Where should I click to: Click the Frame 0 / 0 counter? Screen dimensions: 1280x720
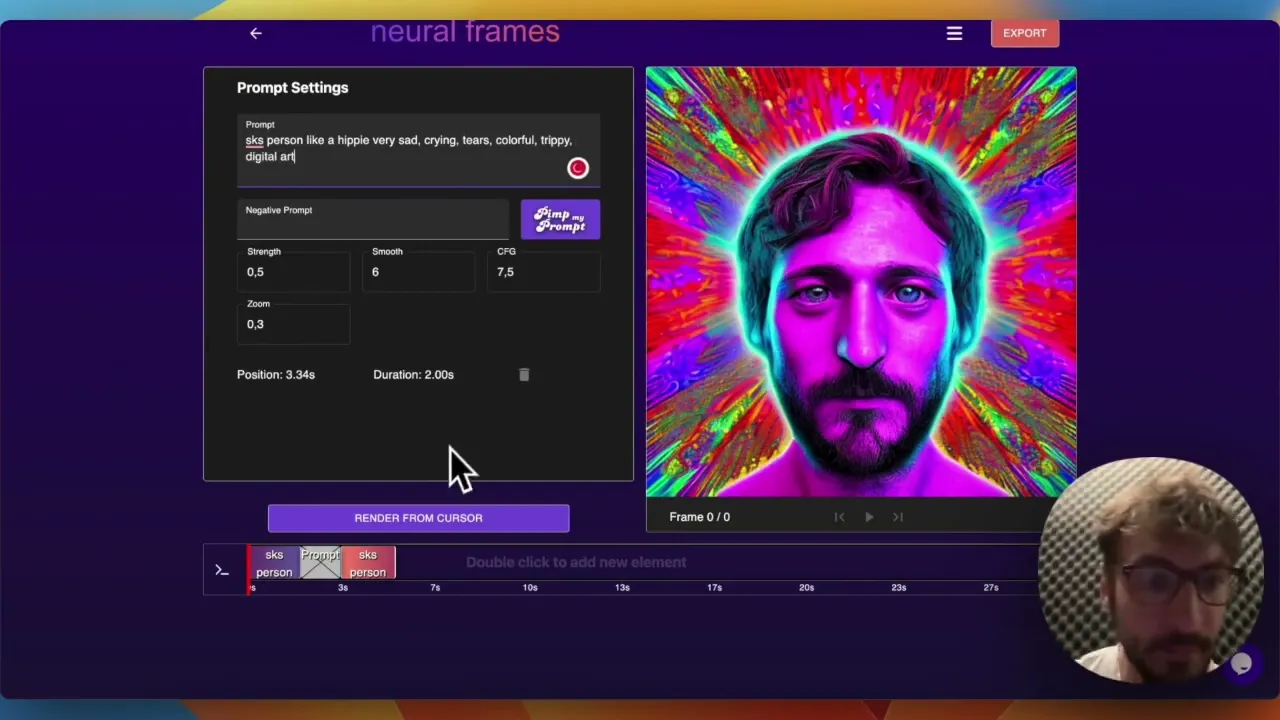click(699, 517)
